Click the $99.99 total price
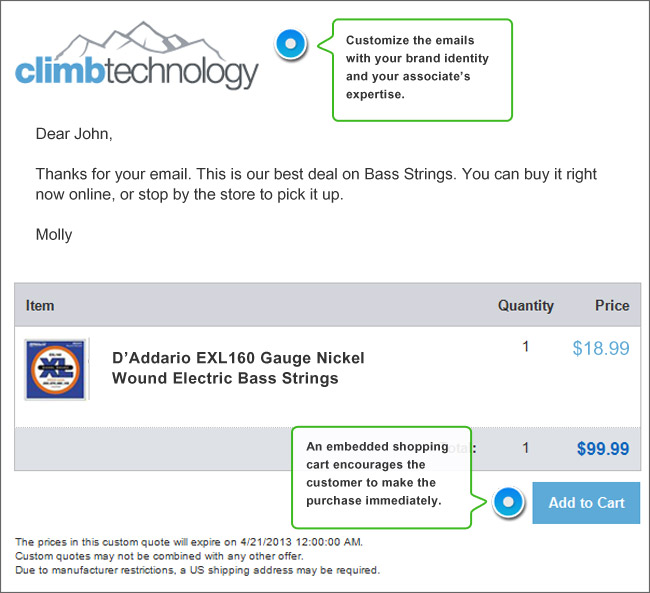Viewport: 650px width, 593px height. [603, 449]
